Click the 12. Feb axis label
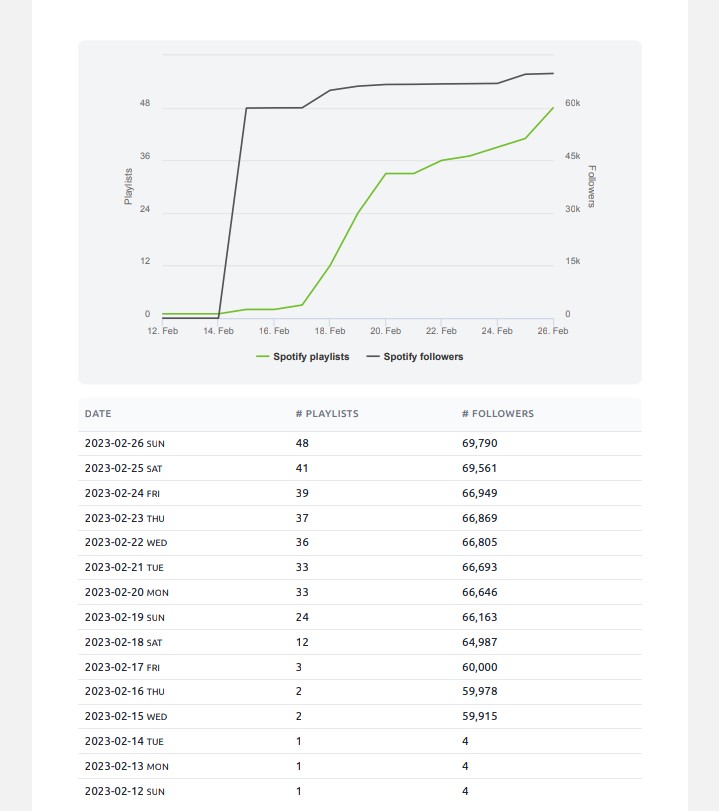The width and height of the screenshot is (719, 811). [162, 331]
